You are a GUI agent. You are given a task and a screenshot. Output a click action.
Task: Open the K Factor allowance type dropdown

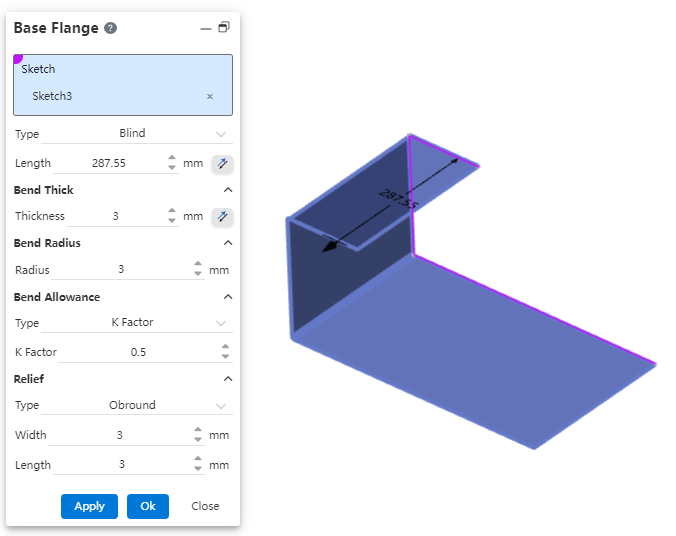pyautogui.click(x=221, y=323)
